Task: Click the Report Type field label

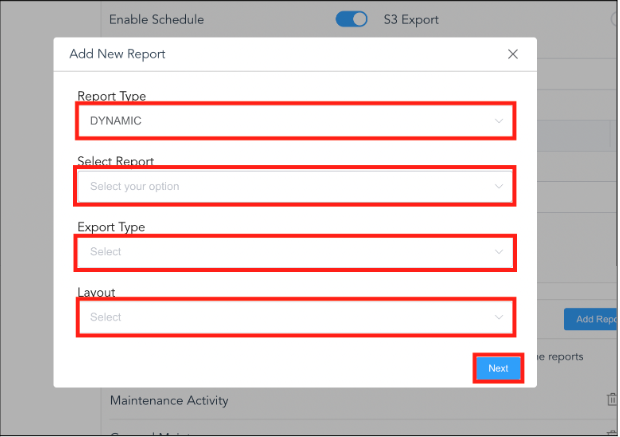Action: click(x=111, y=97)
